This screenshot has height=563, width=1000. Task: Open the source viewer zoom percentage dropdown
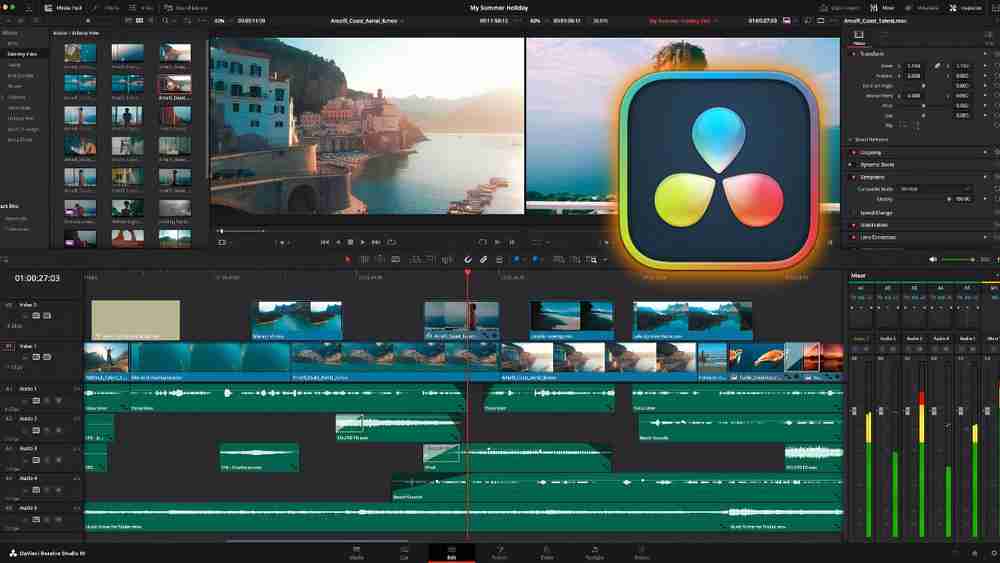tap(221, 20)
